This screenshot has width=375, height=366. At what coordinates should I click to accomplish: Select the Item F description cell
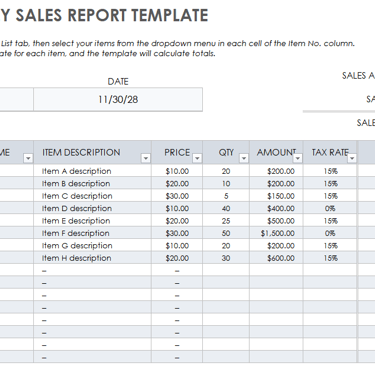92,233
